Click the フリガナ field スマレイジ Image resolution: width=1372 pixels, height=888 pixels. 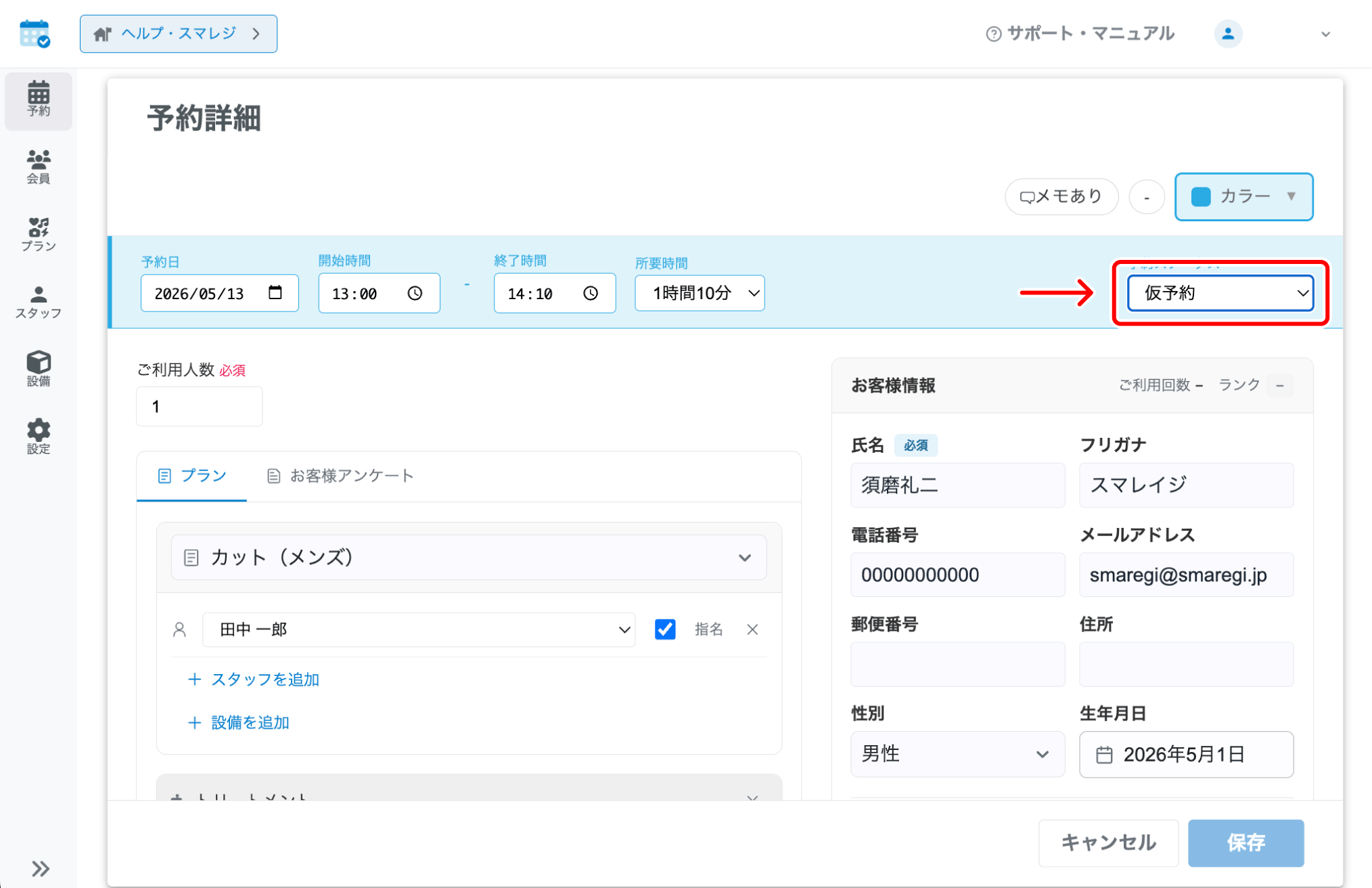point(1186,485)
